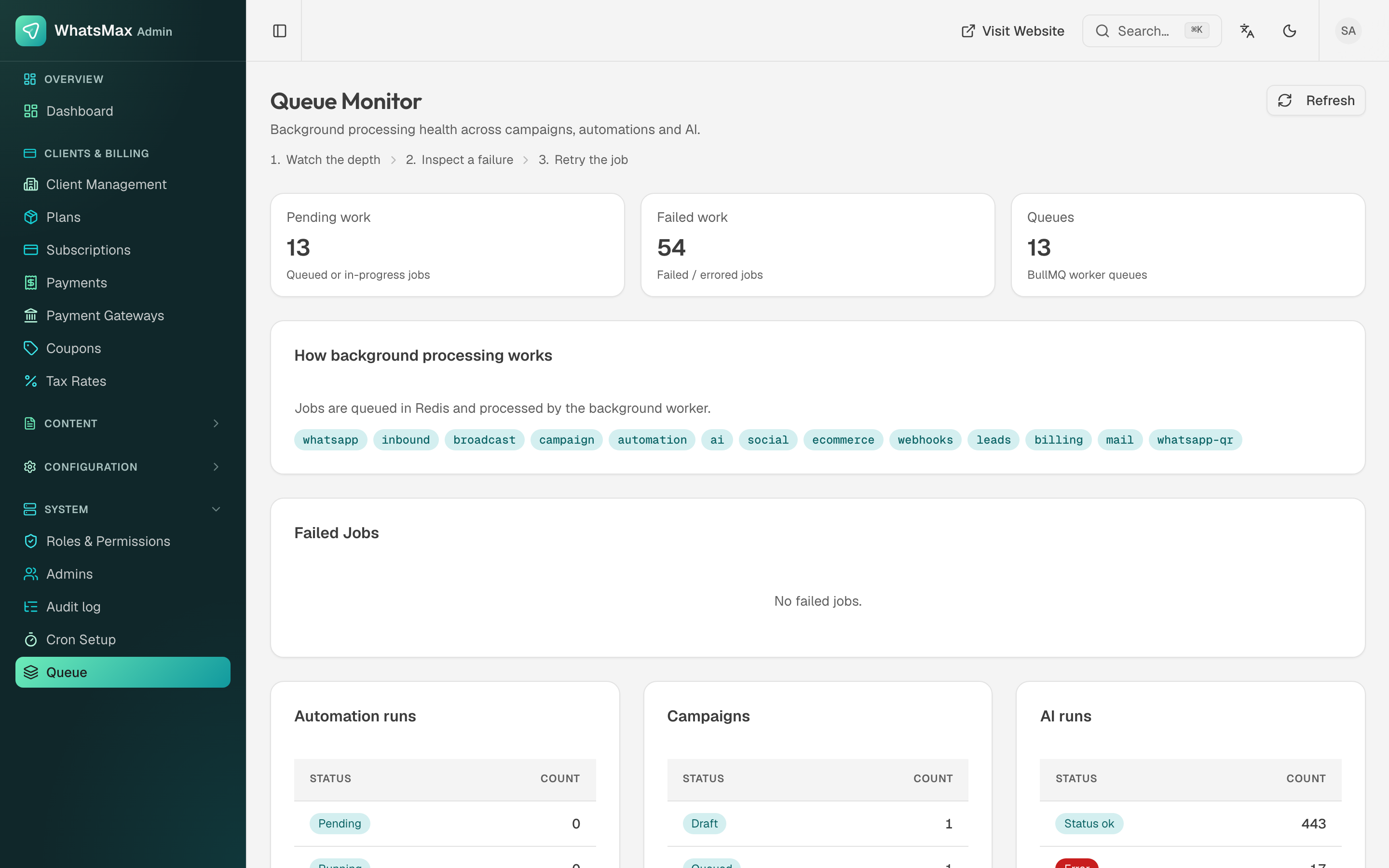Click the Subscriptions card icon
The width and height of the screenshot is (1389, 868).
[31, 250]
